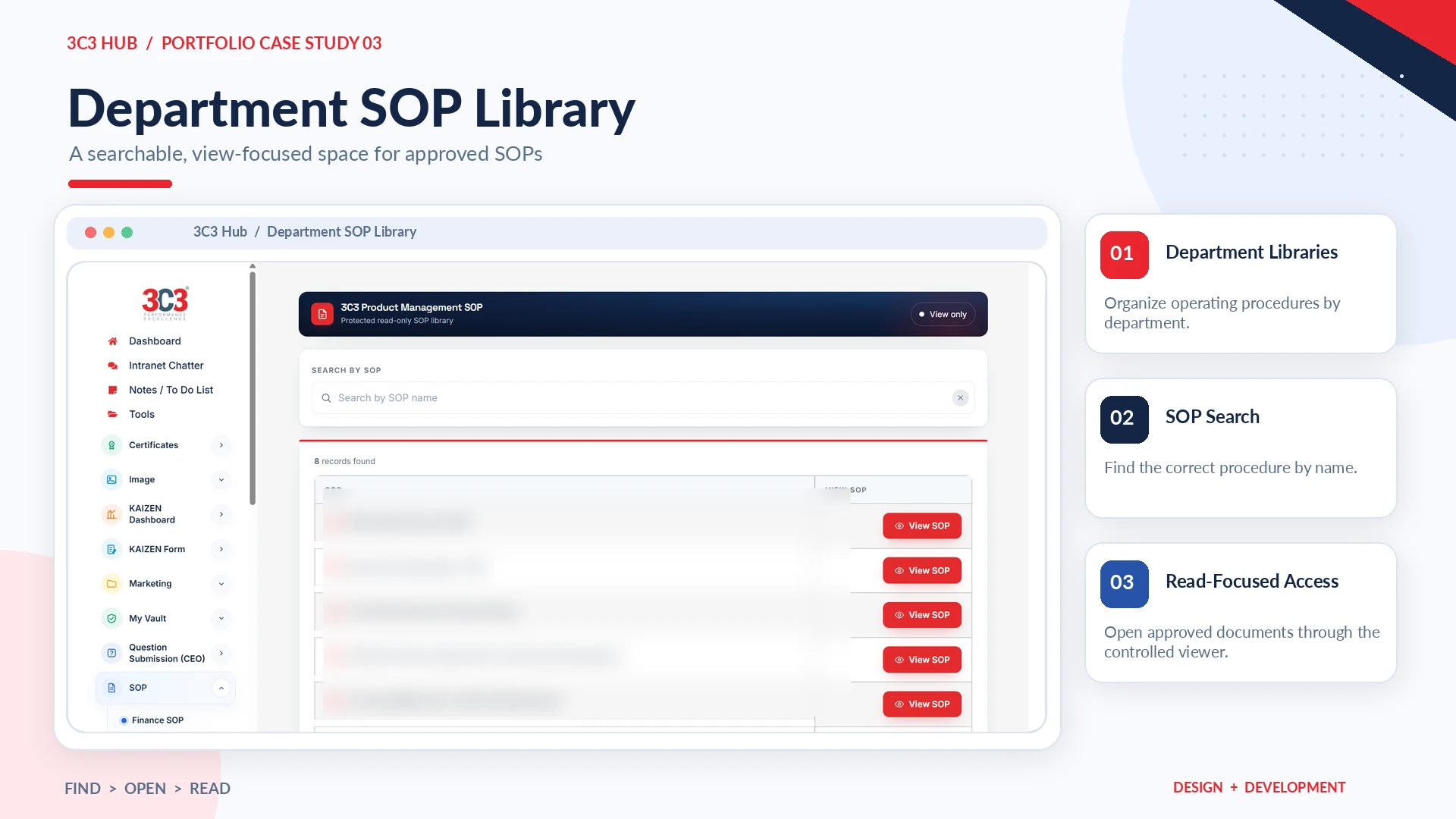Click the Certificates badge icon
Image resolution: width=1456 pixels, height=819 pixels.
click(111, 445)
